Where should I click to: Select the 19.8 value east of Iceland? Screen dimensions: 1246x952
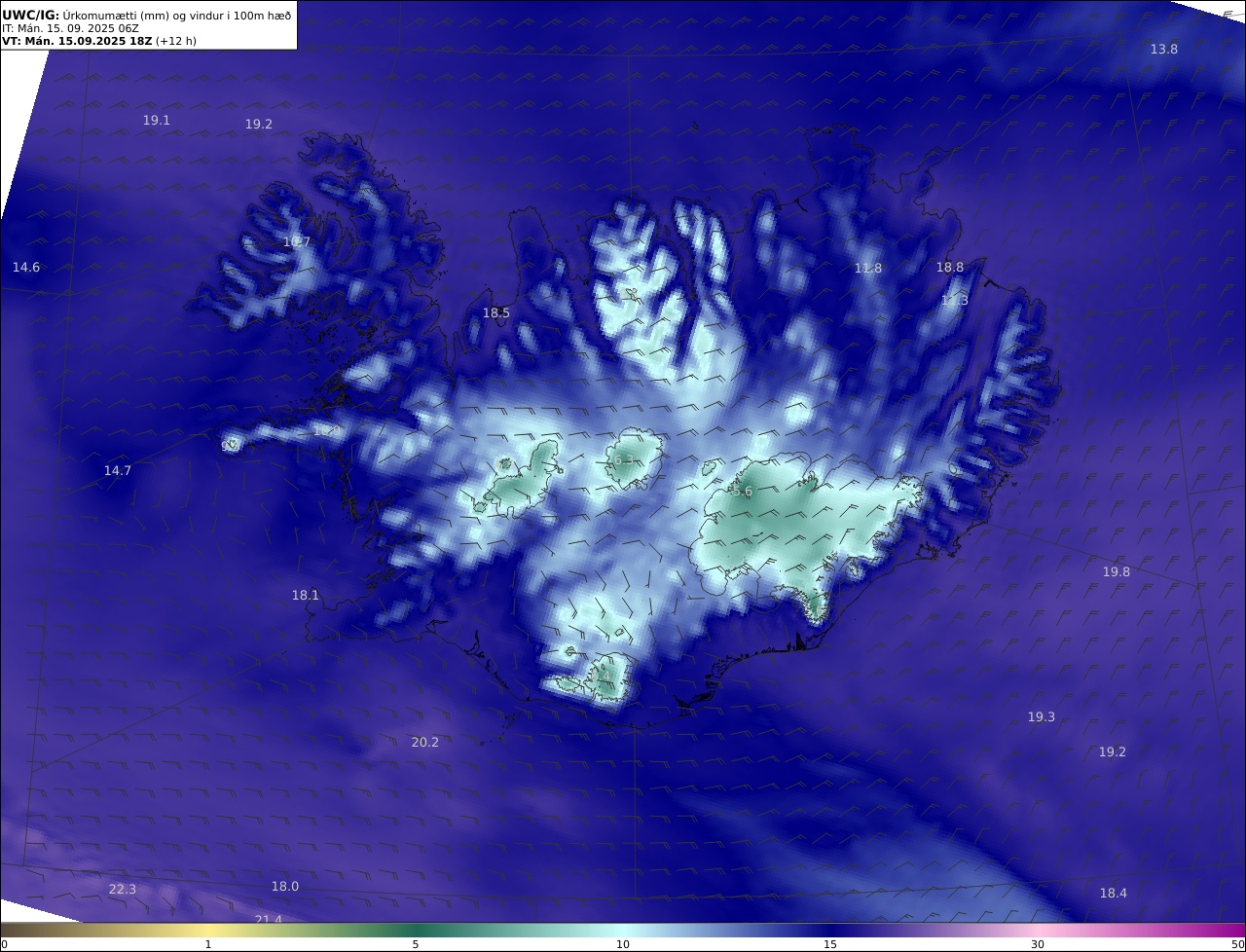[x=1117, y=572]
